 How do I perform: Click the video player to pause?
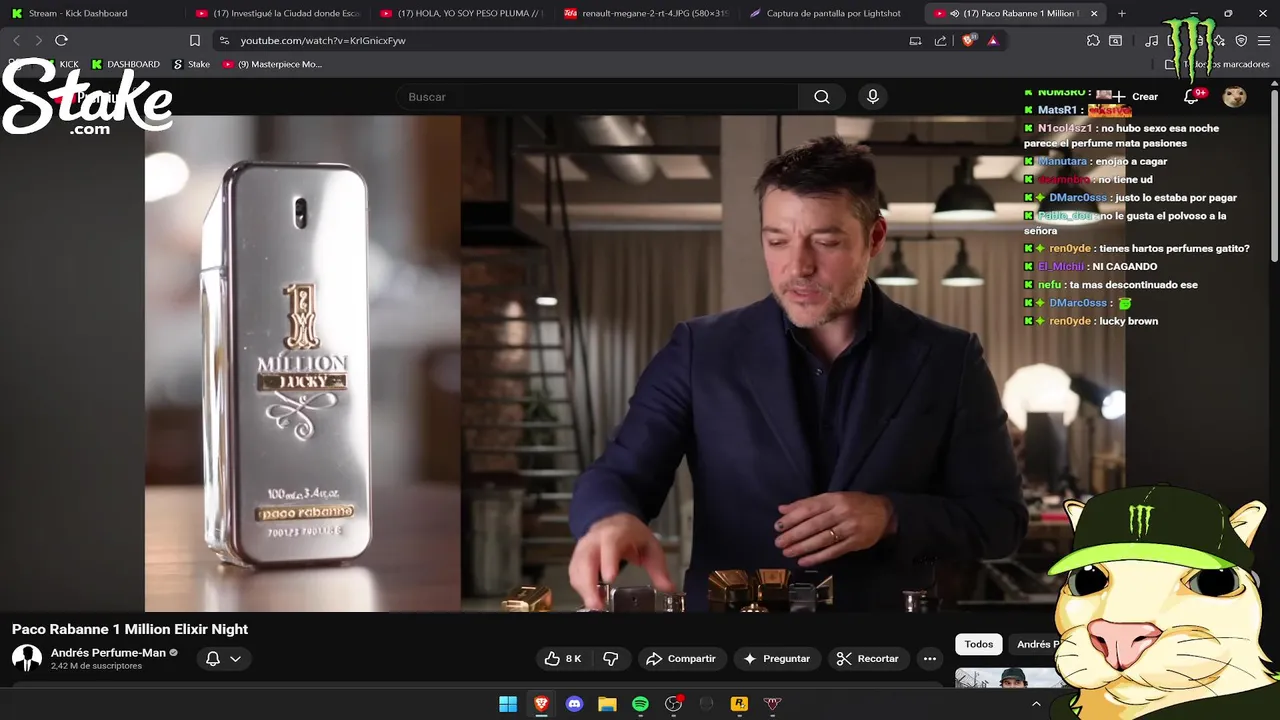635,362
